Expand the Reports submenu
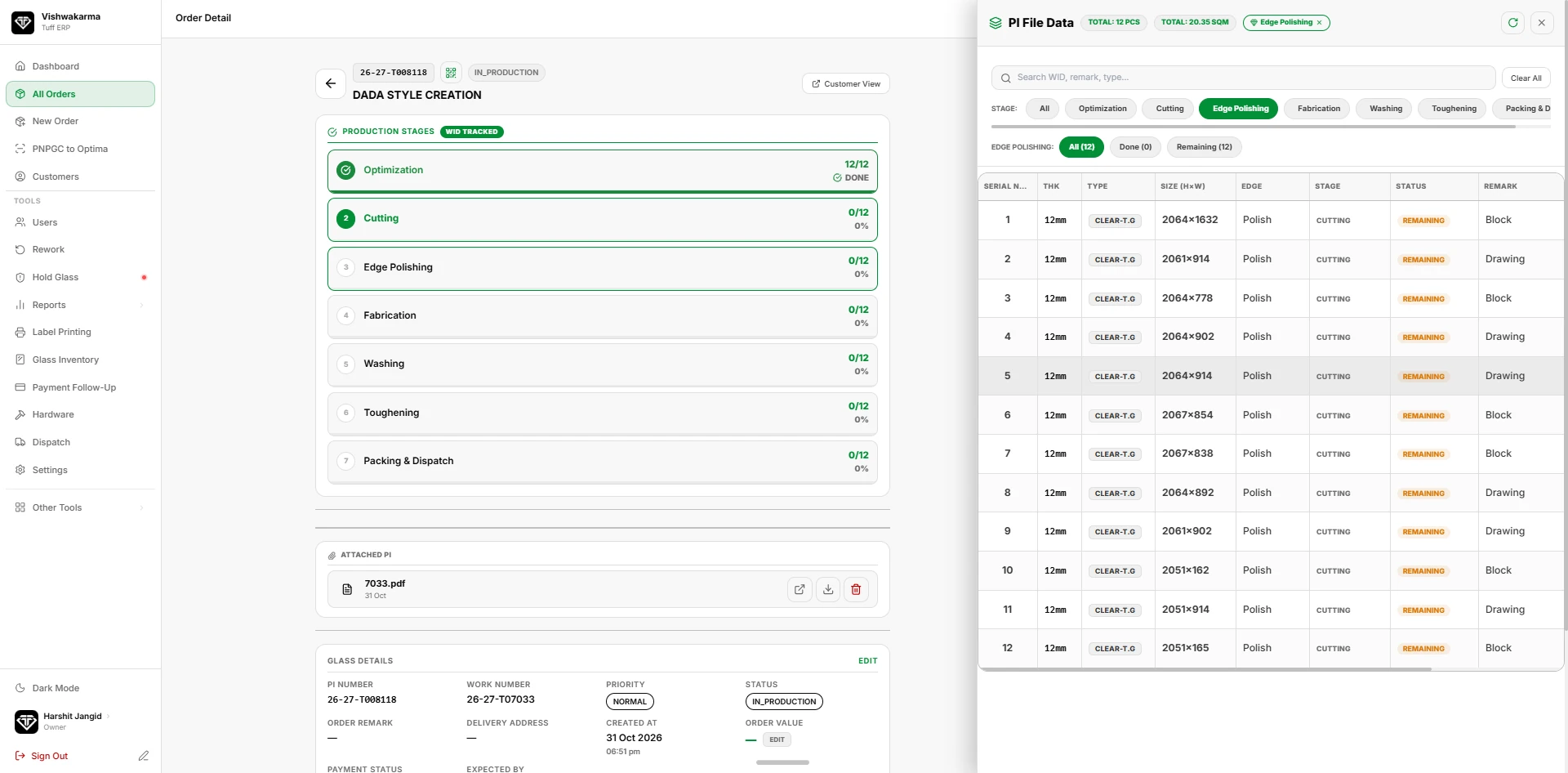Screen dimensions: 1568x773 [x=141, y=305]
